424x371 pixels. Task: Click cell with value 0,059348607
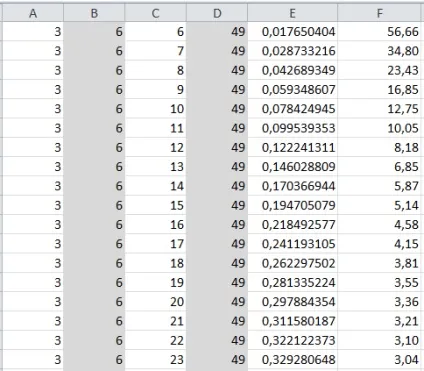coord(293,90)
